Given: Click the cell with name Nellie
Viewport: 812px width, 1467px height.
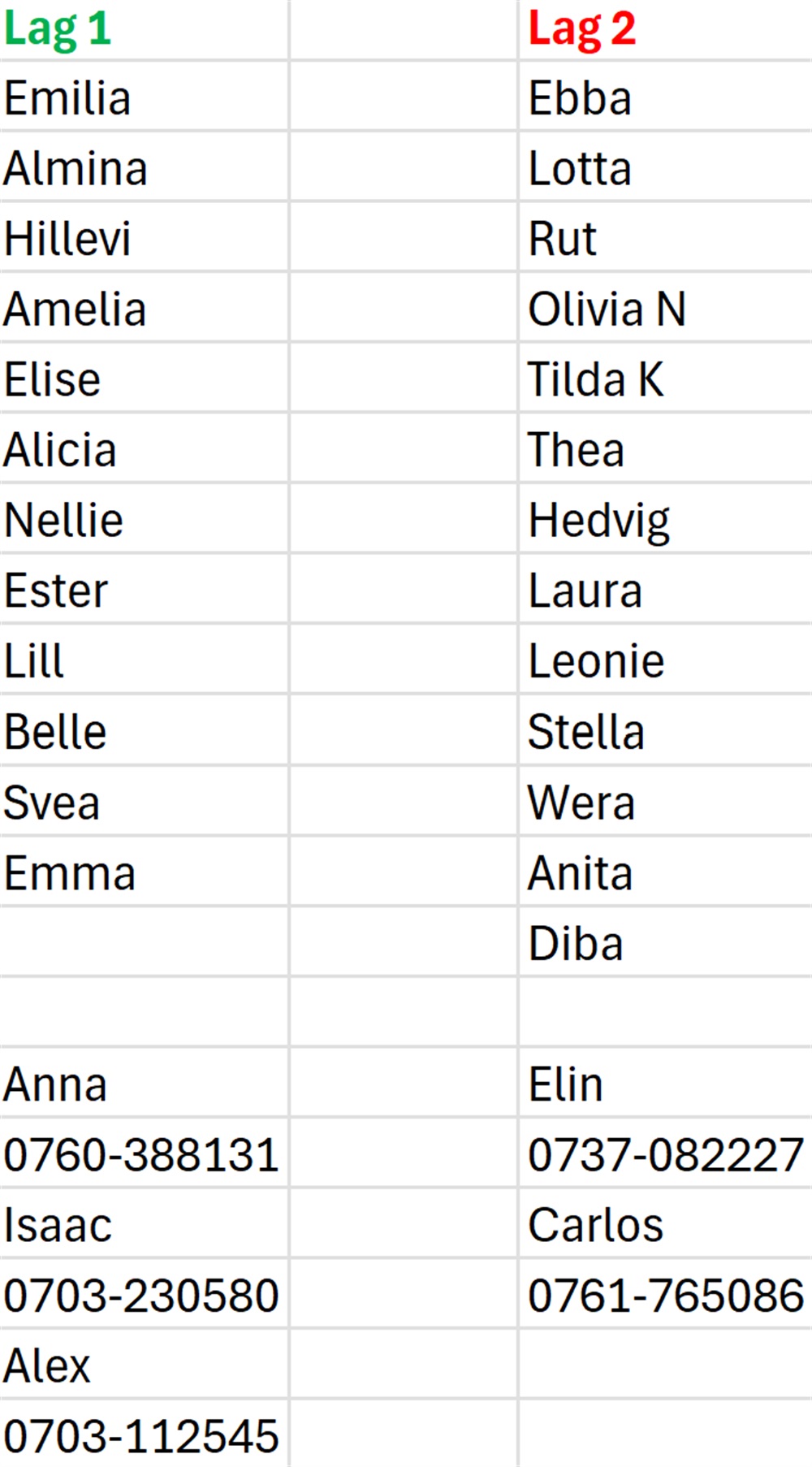Looking at the screenshot, I should tap(64, 520).
